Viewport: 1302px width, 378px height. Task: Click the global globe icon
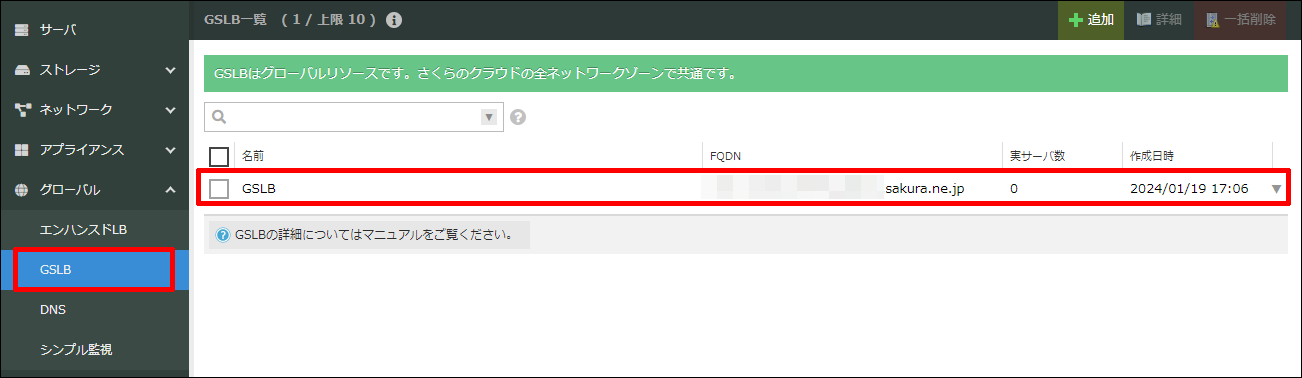coord(21,190)
